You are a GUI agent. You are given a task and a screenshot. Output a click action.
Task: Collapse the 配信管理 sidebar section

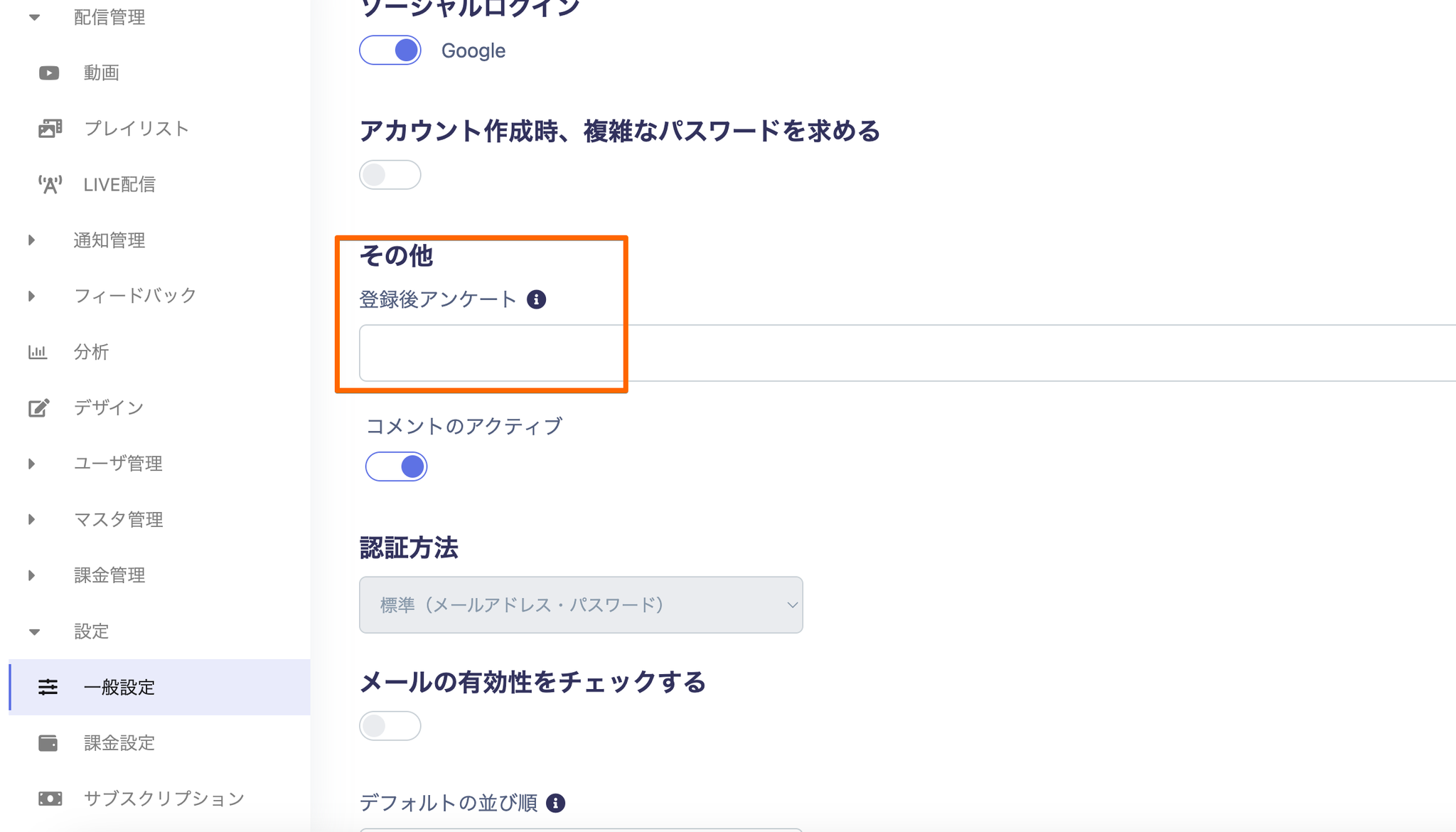[109, 17]
